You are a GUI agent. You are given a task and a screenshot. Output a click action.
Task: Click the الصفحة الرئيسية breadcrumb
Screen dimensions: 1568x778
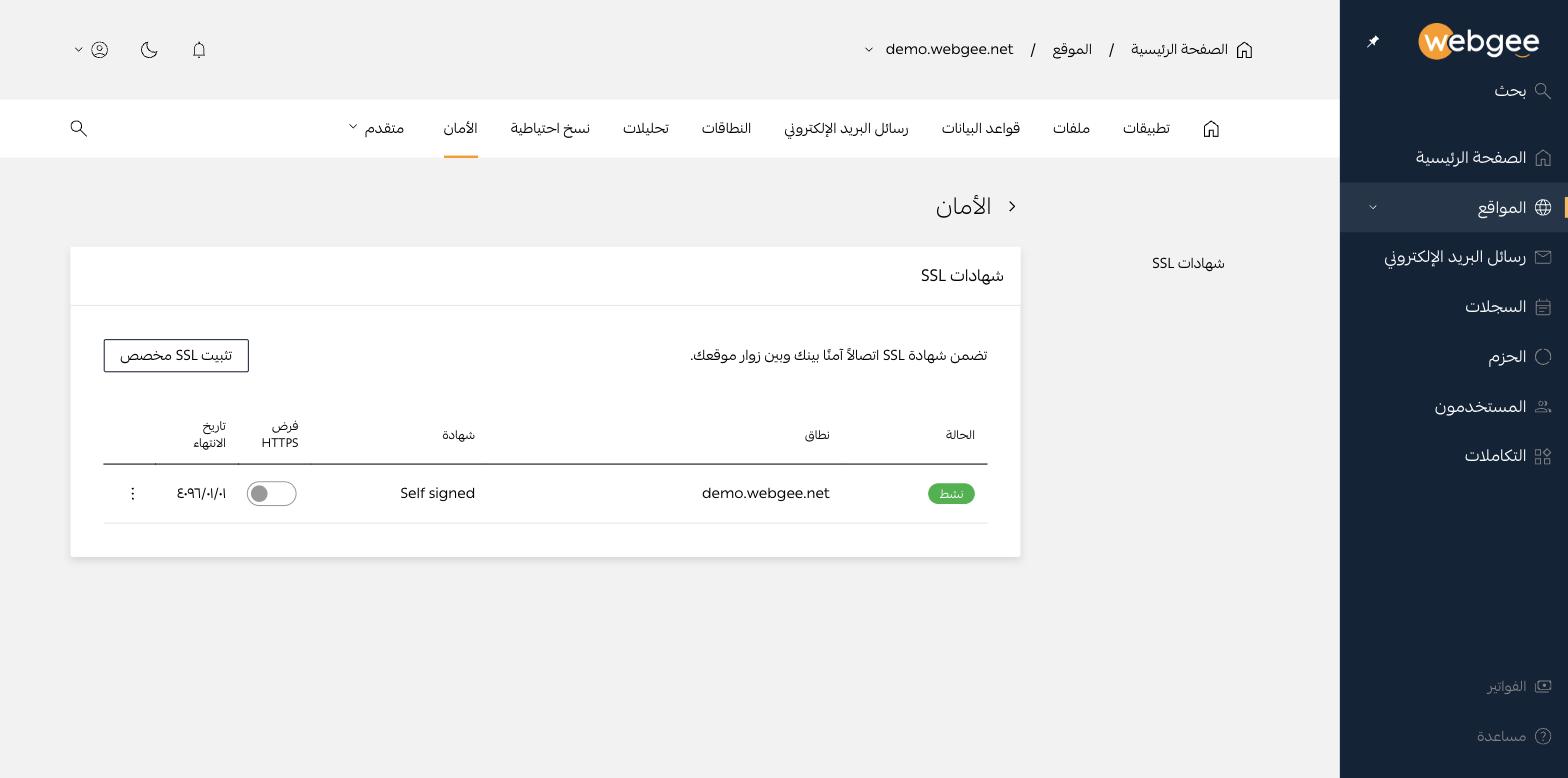1191,49
